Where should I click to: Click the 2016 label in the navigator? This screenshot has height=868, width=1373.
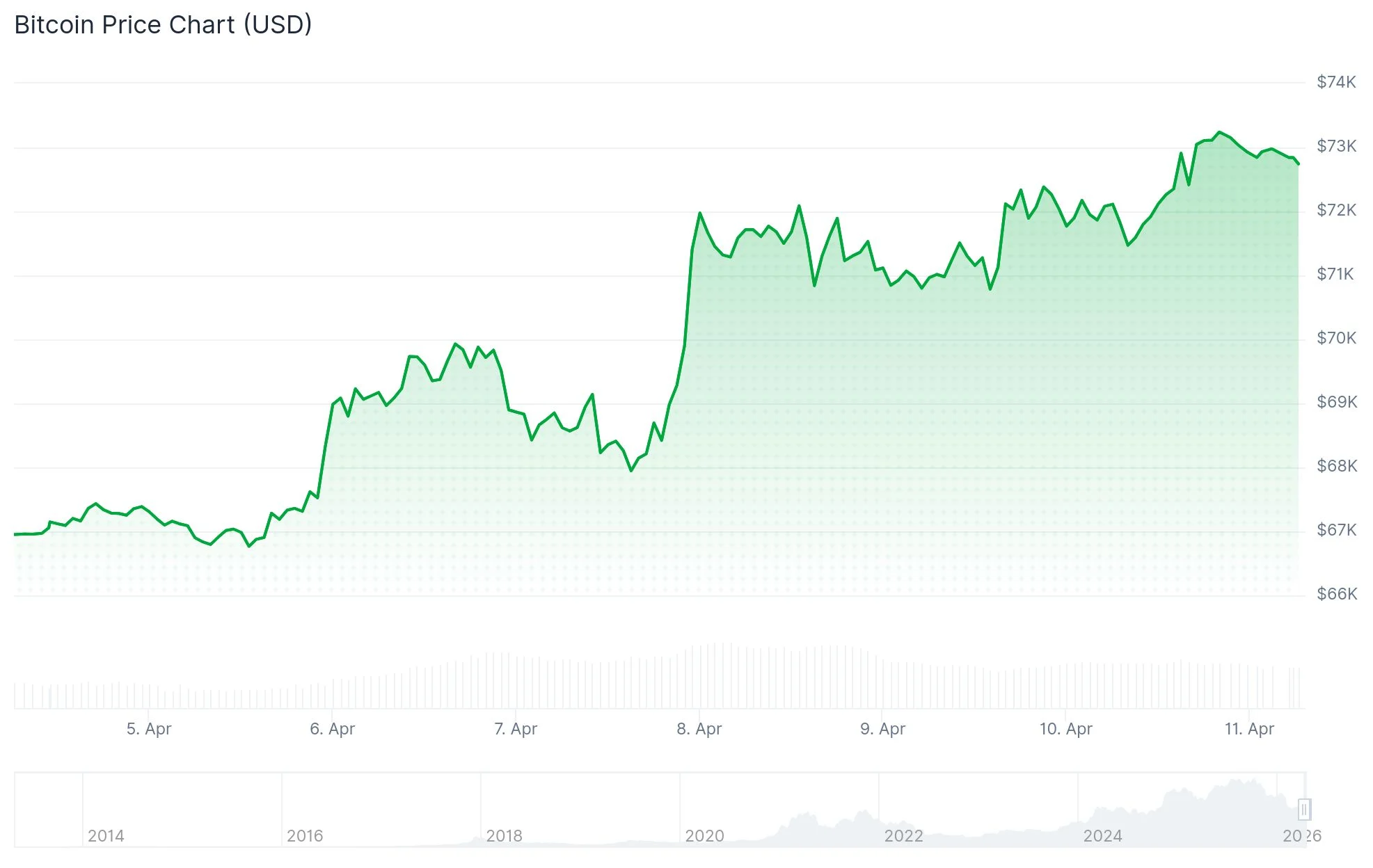pos(305,836)
